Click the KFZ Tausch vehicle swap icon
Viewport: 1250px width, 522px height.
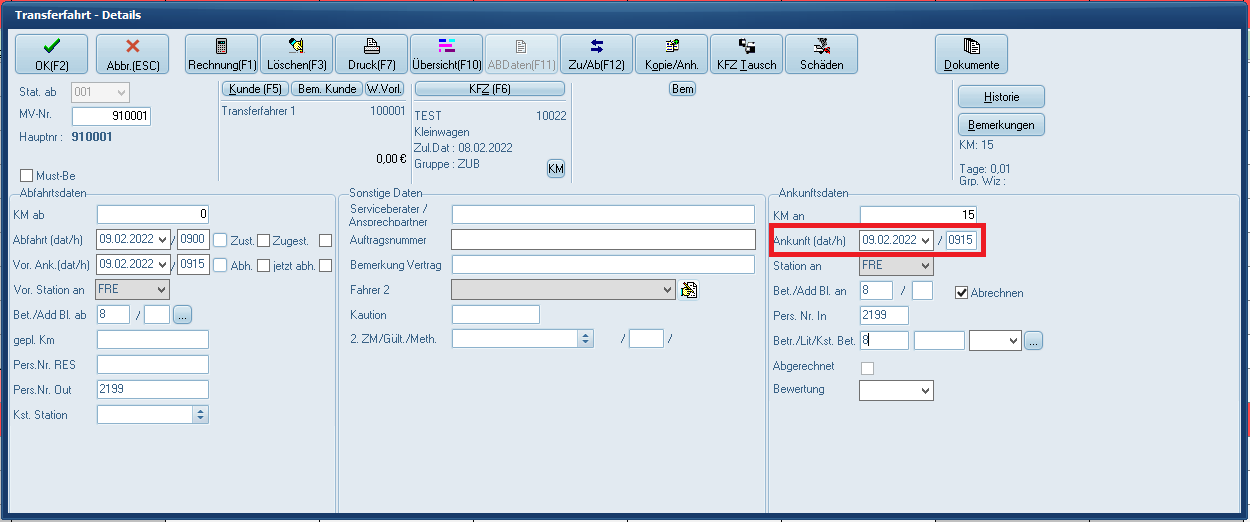tap(746, 54)
